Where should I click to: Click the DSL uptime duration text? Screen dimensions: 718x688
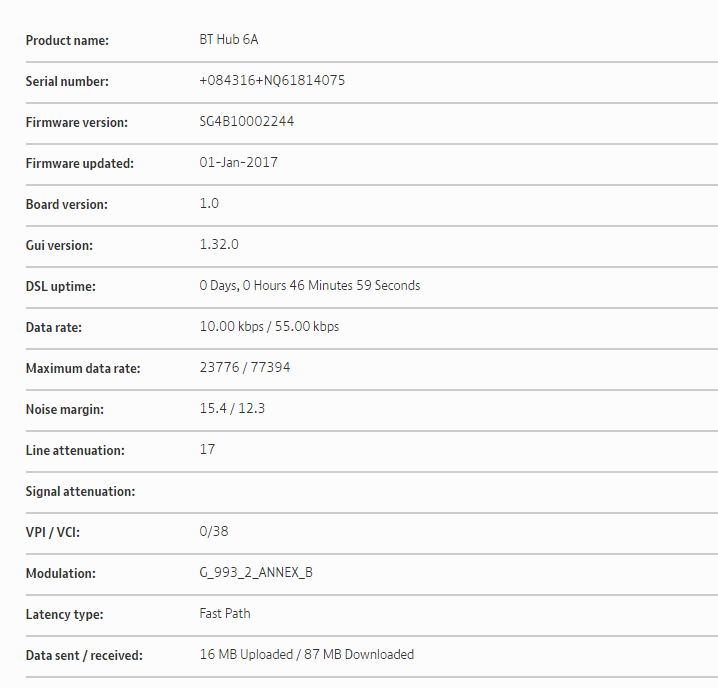309,286
